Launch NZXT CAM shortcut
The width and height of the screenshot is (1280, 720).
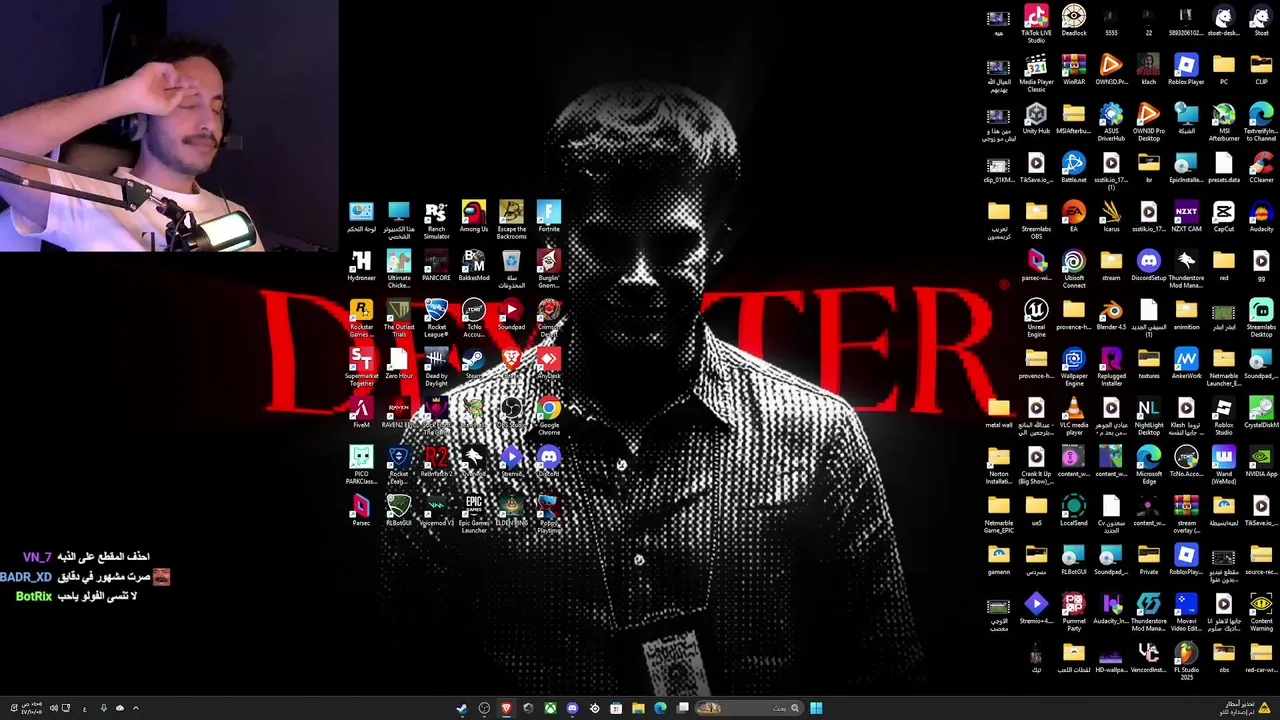[x=1186, y=217]
